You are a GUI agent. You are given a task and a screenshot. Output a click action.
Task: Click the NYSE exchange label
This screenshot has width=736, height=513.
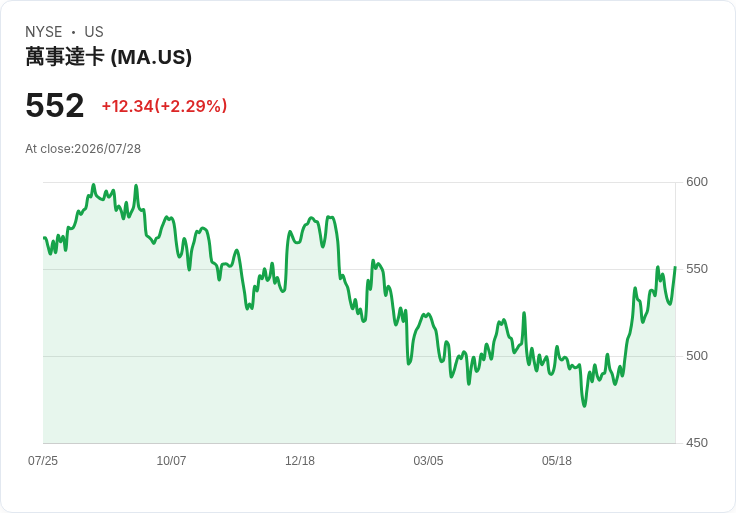pyautogui.click(x=44, y=32)
